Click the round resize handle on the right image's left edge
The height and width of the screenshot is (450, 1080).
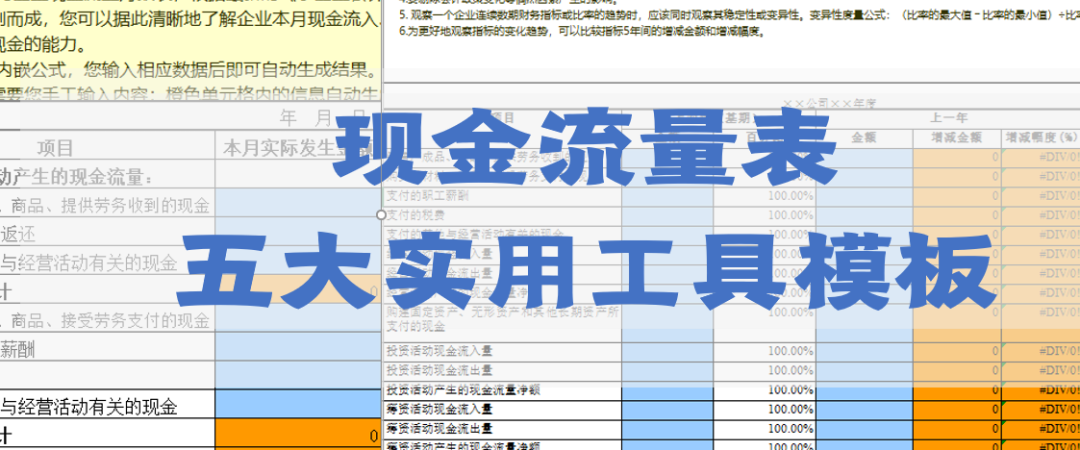point(382,215)
